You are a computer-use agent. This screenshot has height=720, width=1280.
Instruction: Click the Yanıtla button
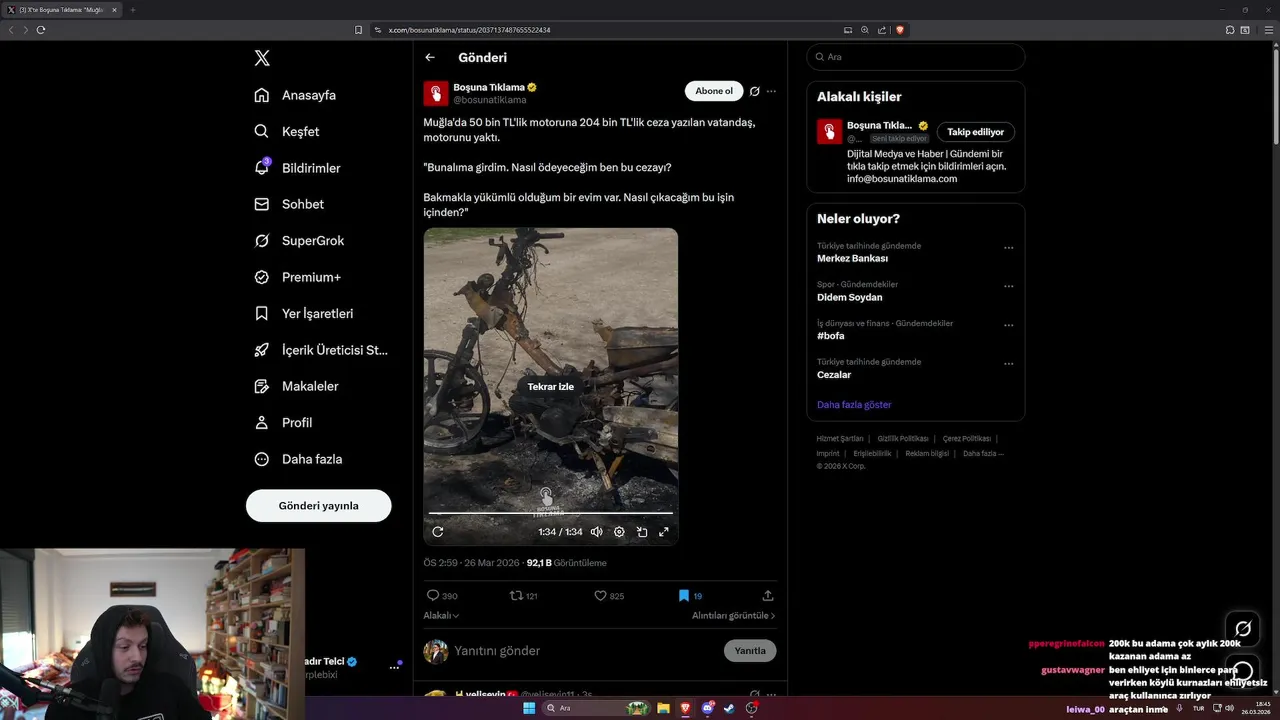(x=750, y=651)
